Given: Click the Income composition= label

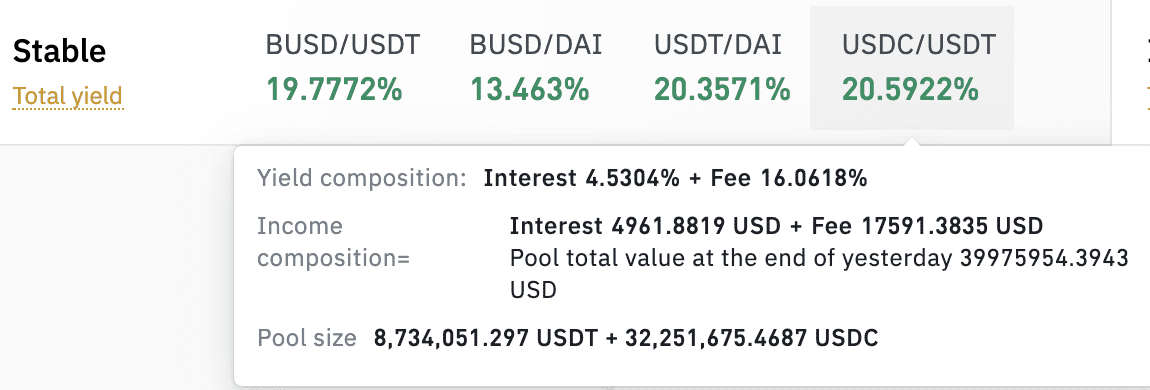Looking at the screenshot, I should [x=334, y=242].
